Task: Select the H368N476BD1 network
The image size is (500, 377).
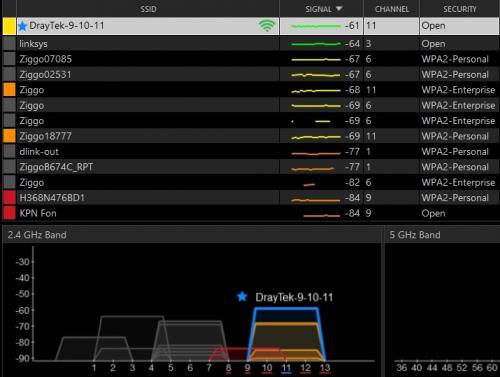Action: pos(251,198)
